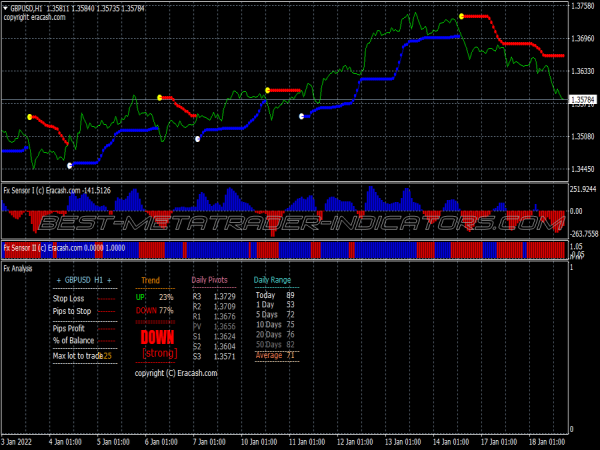600x450 pixels.
Task: Click the S1 pivot value 1.3624
Action: coord(225,336)
